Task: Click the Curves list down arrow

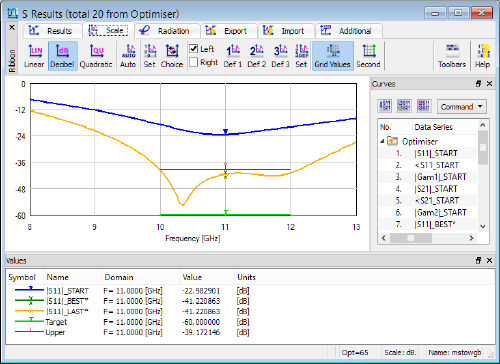Action: coord(483,226)
